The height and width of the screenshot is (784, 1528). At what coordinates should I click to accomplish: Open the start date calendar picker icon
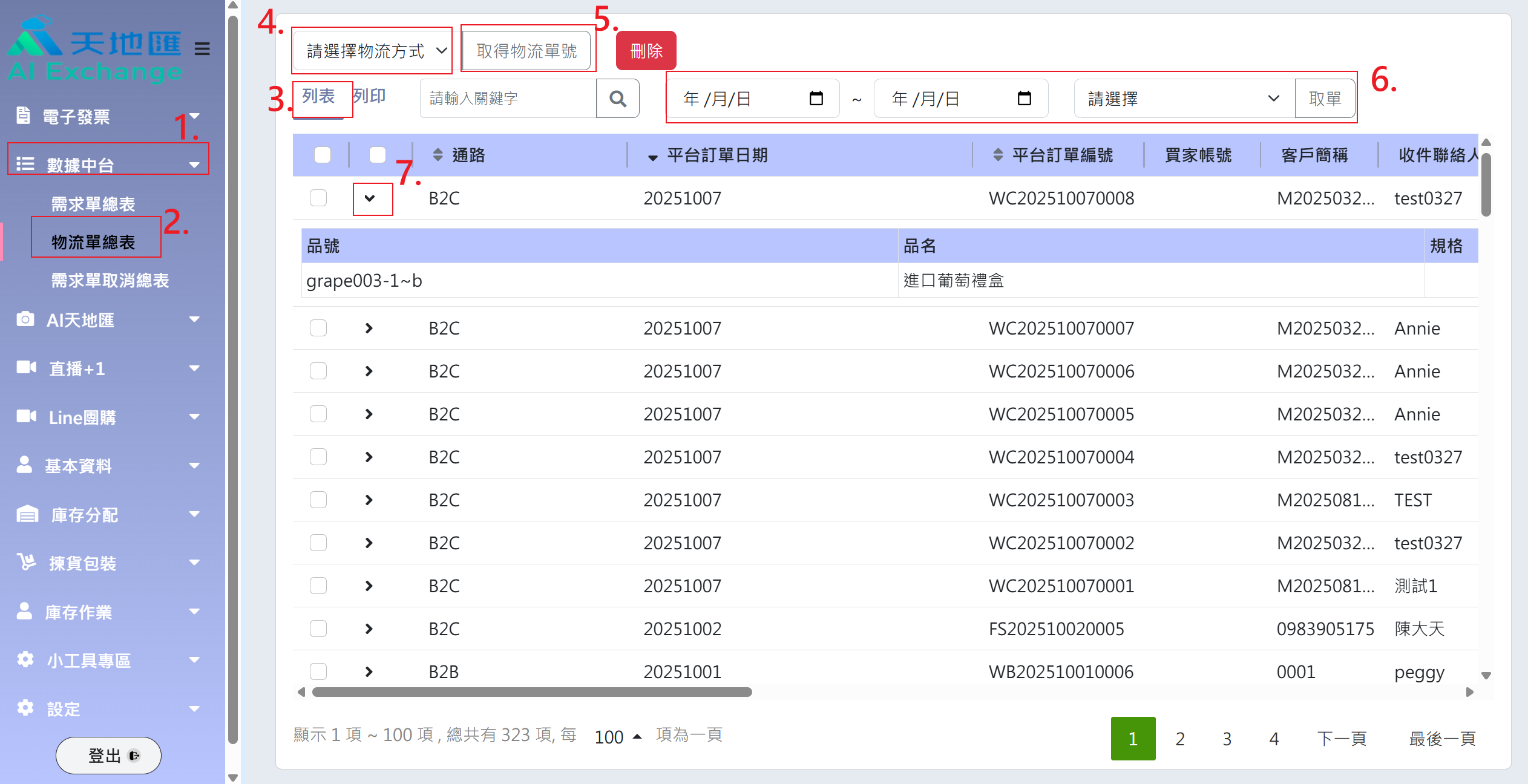click(x=816, y=99)
